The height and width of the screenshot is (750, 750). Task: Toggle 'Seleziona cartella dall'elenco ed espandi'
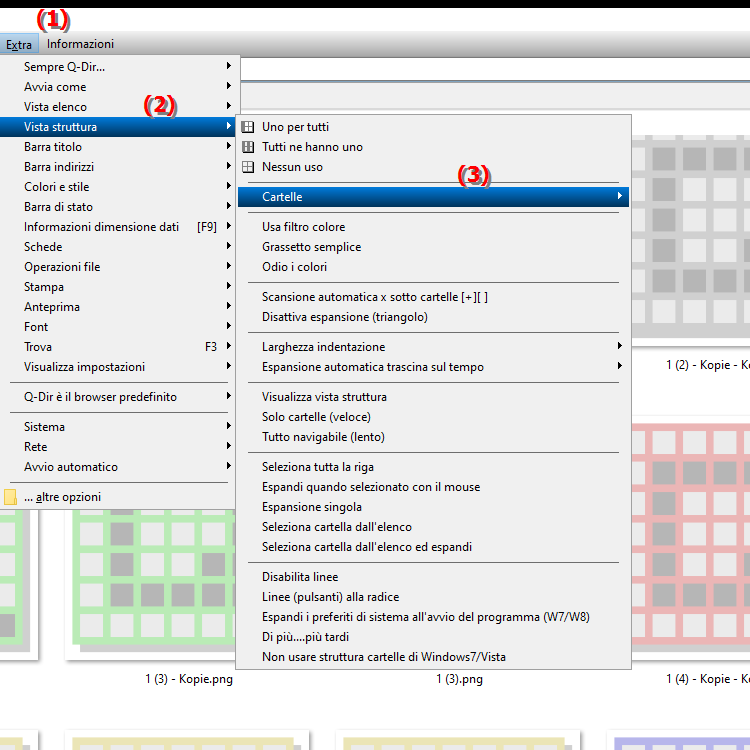click(x=433, y=547)
